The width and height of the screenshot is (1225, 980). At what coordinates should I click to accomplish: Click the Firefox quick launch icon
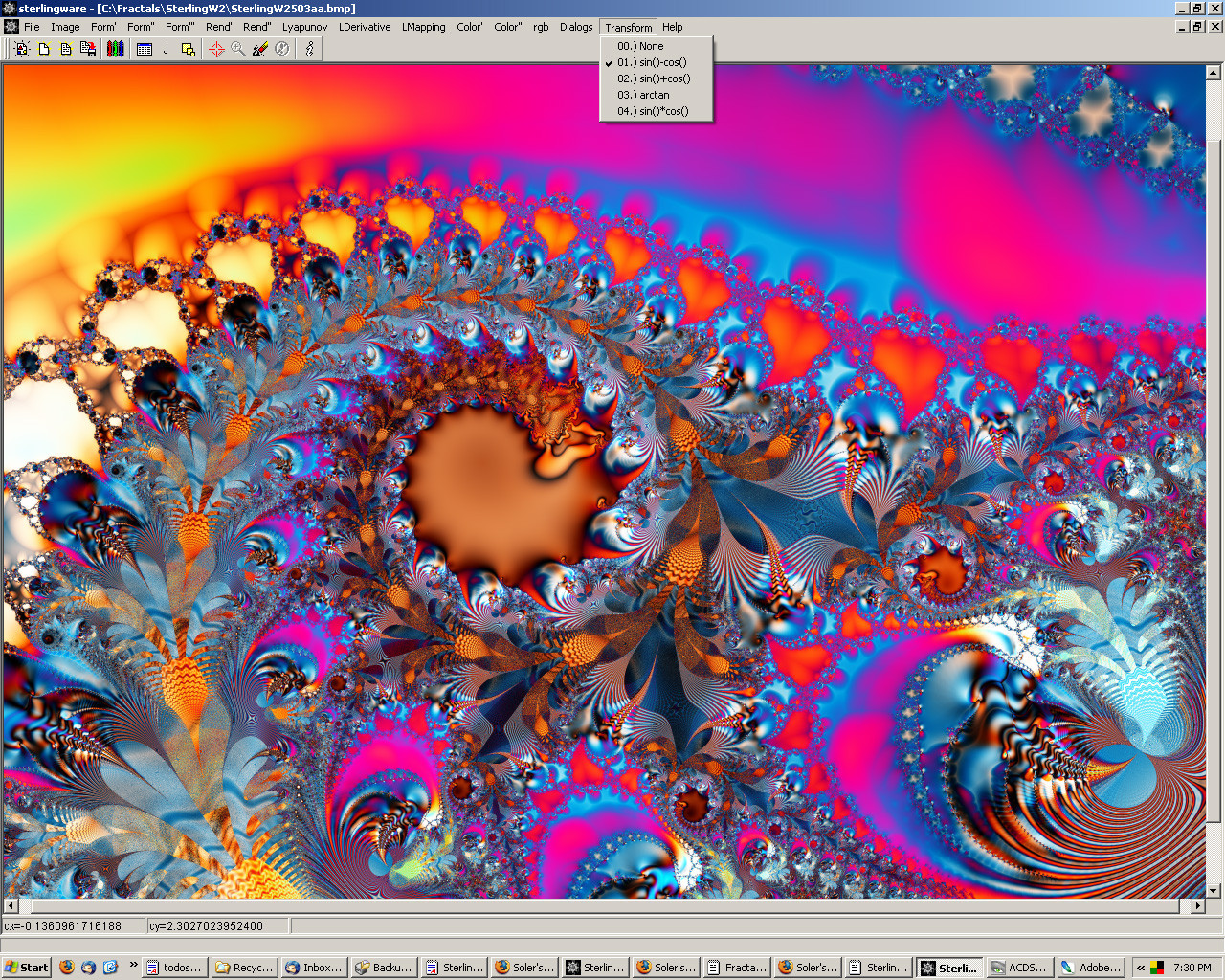pyautogui.click(x=67, y=967)
